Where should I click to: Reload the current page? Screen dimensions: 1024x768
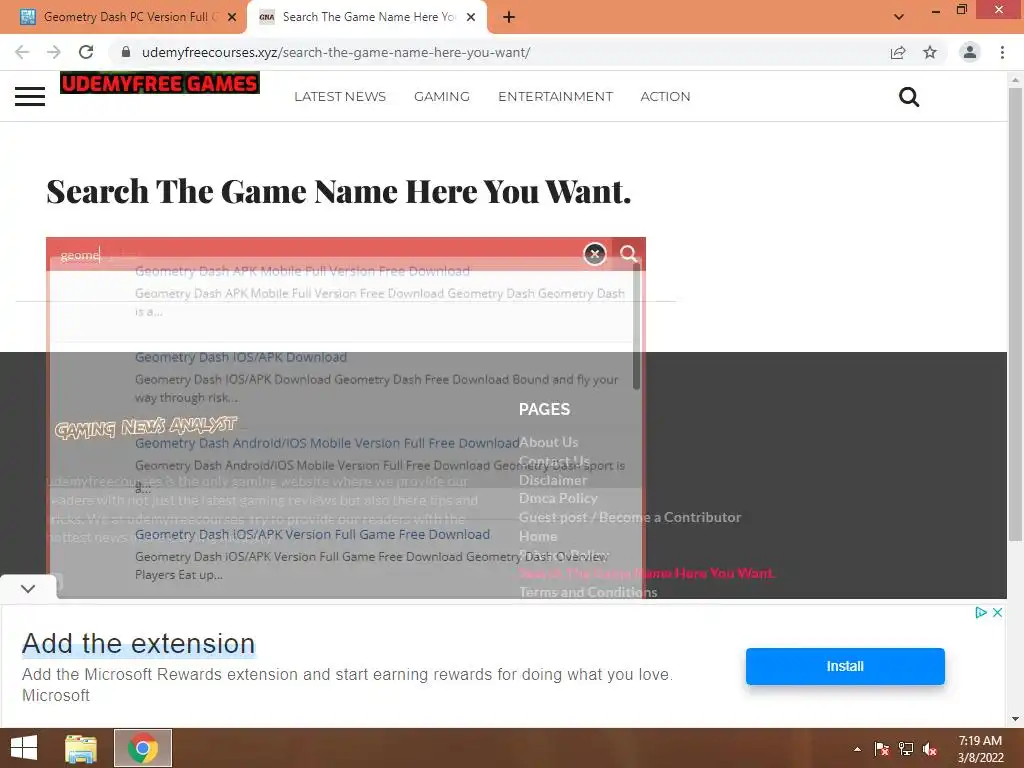[86, 52]
